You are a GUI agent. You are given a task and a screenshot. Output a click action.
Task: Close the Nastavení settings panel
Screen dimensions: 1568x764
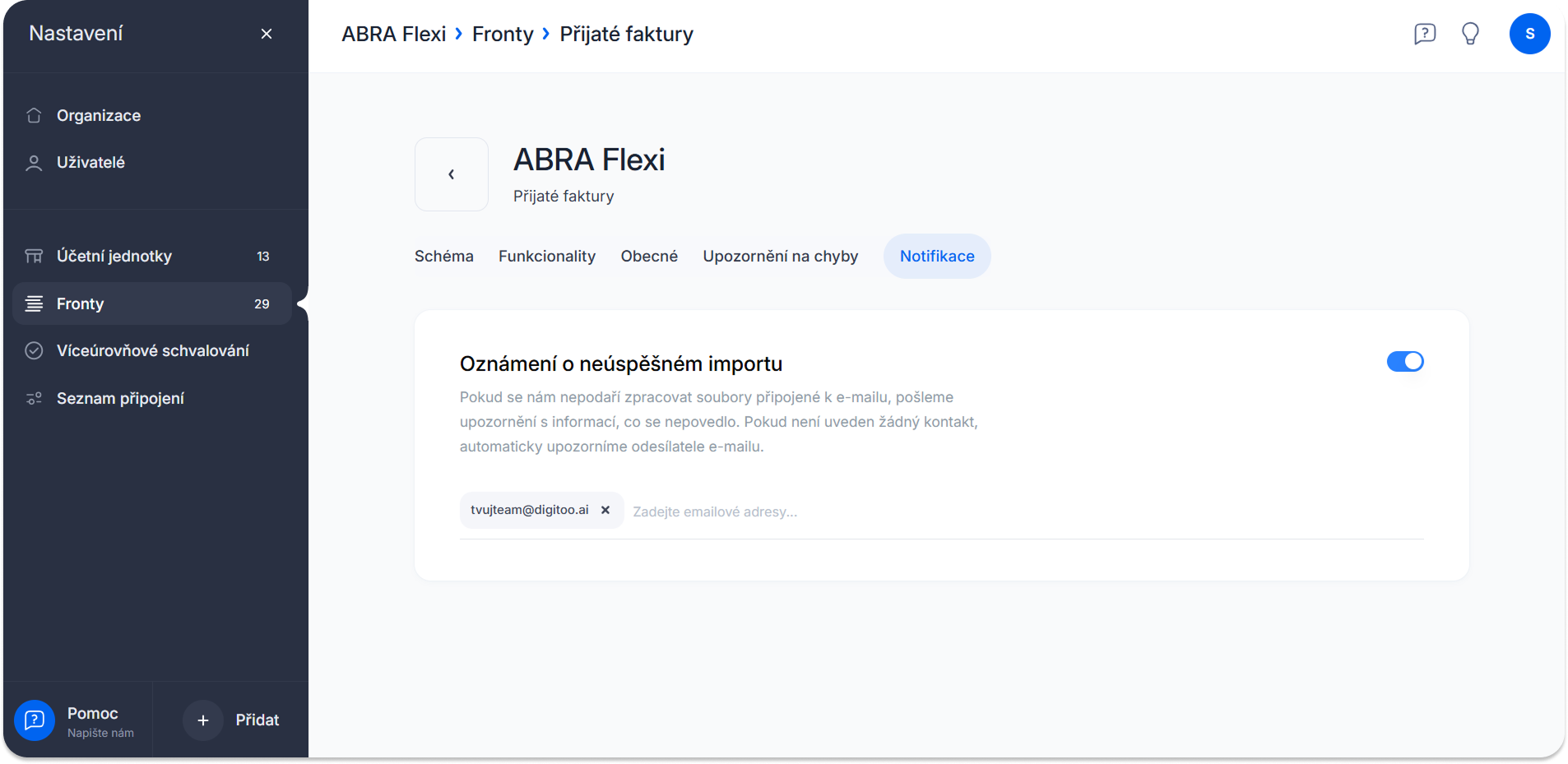pyautogui.click(x=266, y=34)
